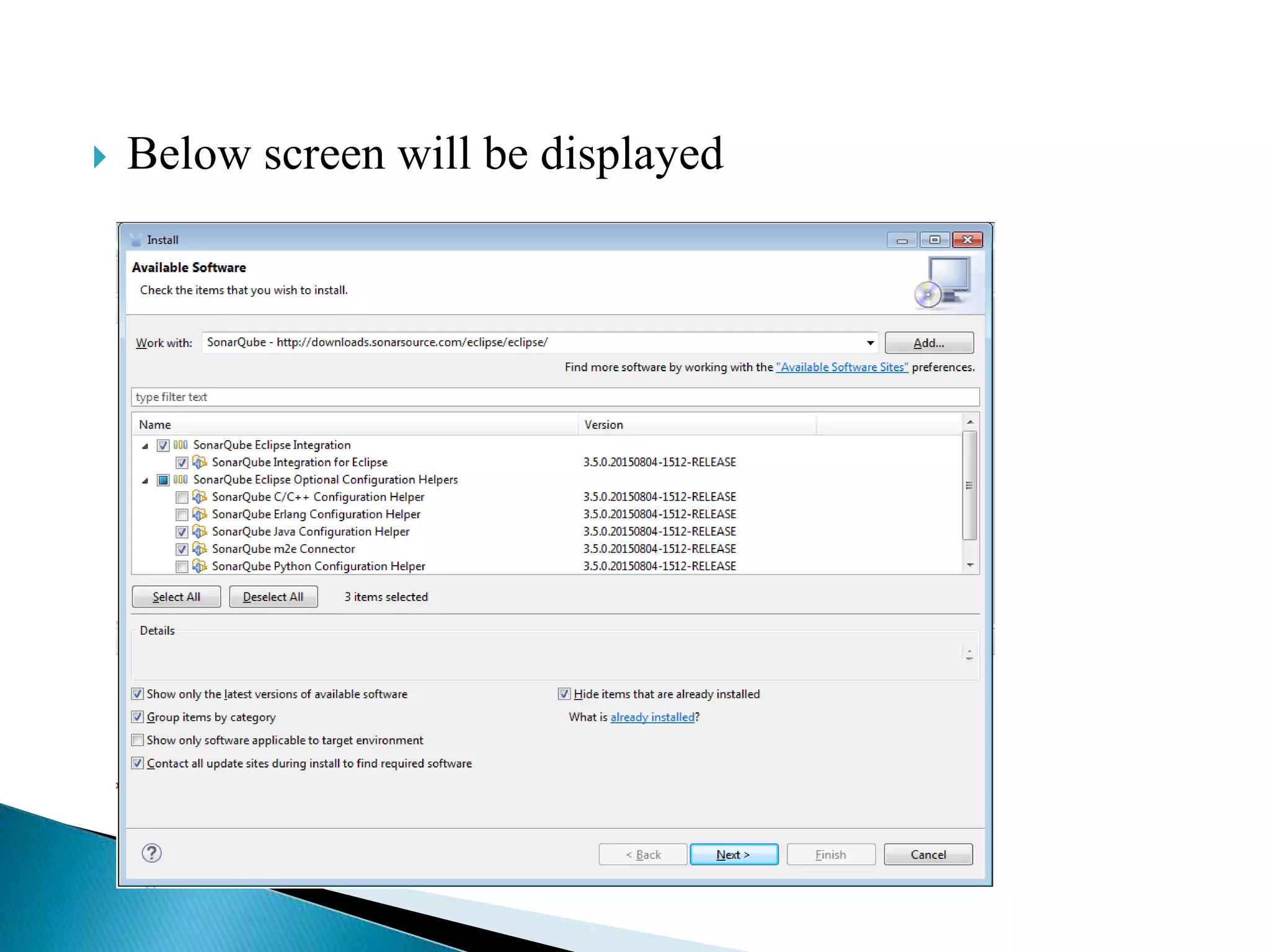Click the software list scroll down arrow

click(970, 565)
